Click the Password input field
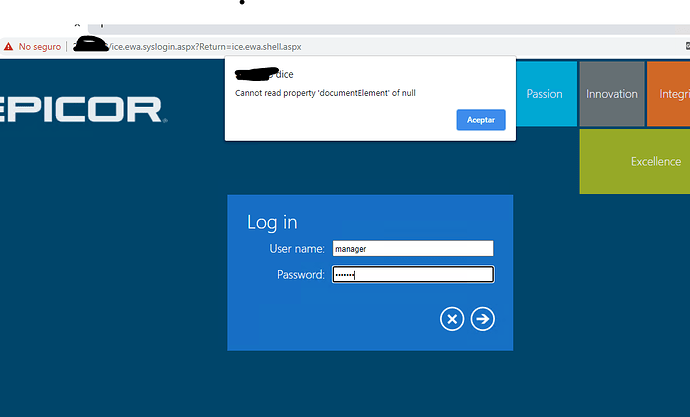The width and height of the screenshot is (690, 417). [x=413, y=274]
